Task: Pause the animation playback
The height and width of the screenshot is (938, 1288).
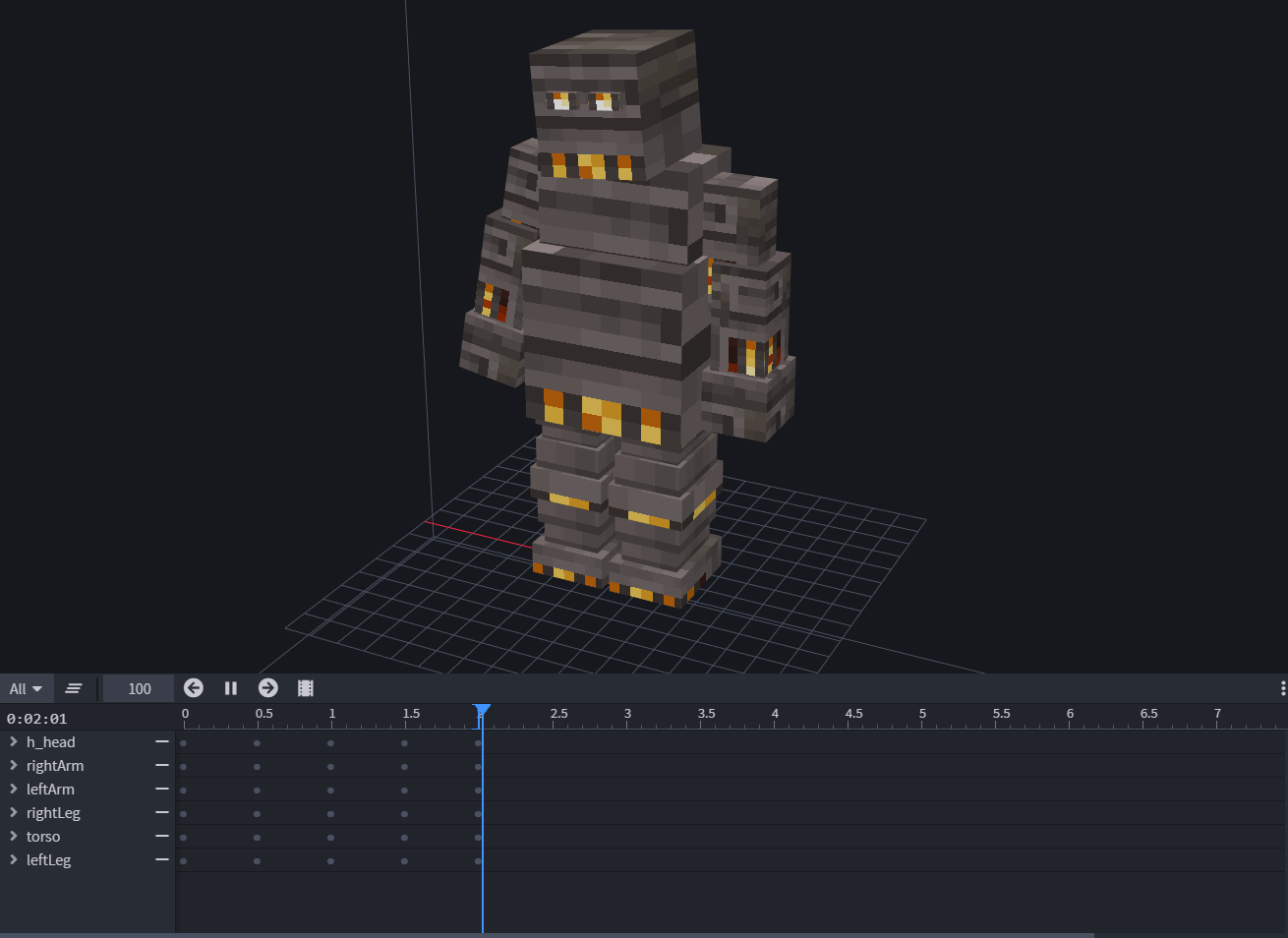Action: (231, 688)
